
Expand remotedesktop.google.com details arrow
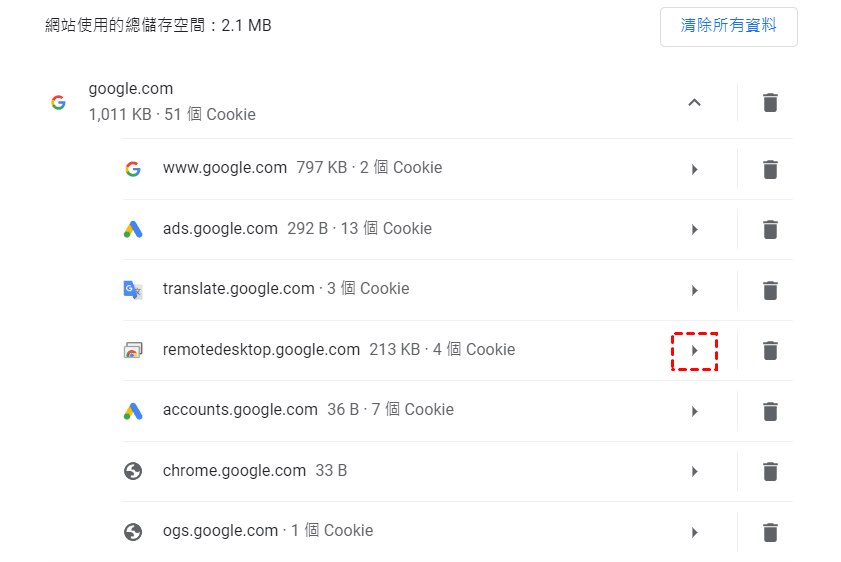pyautogui.click(x=695, y=351)
